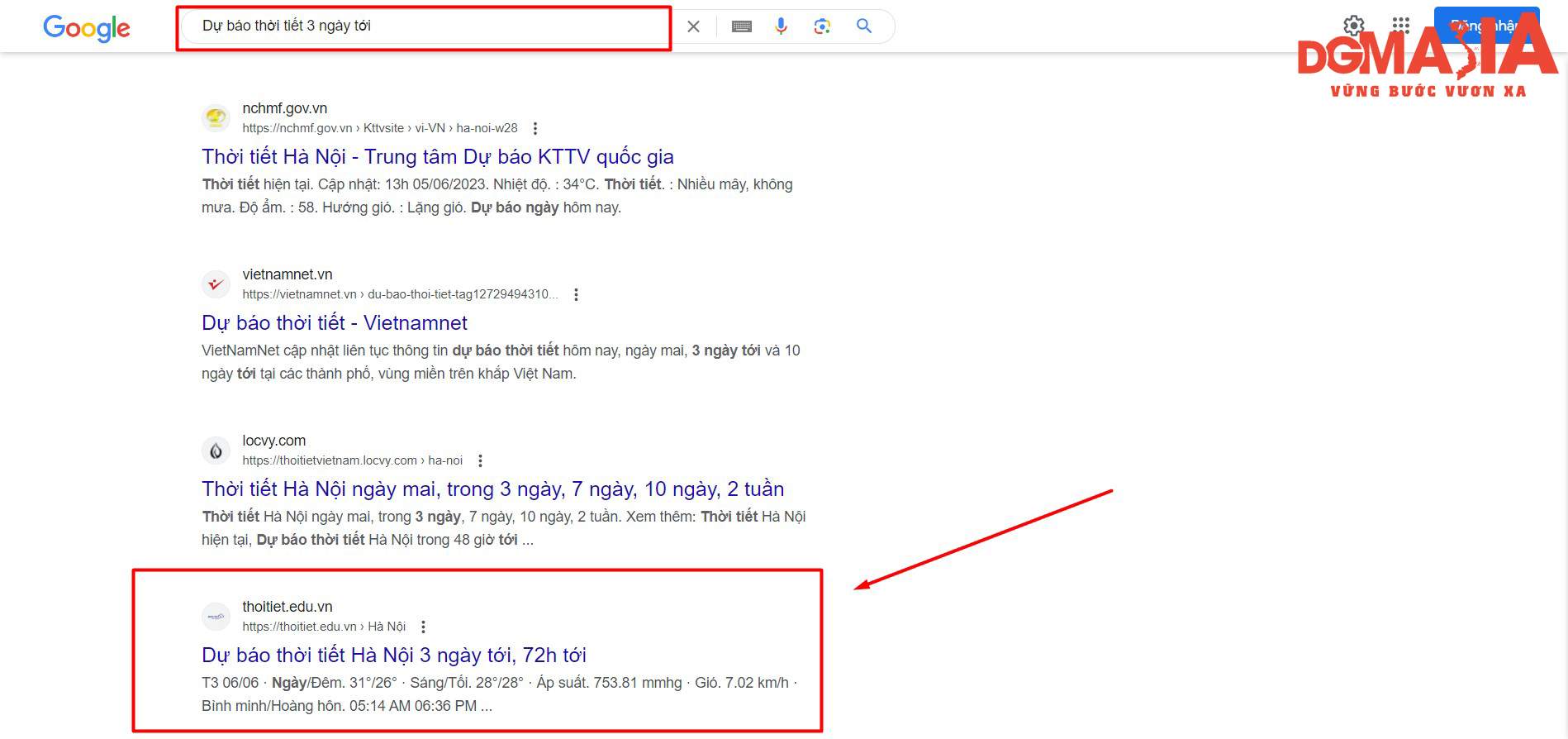The height and width of the screenshot is (739, 1568).
Task: Click snippet line 'Bình minh/Hoàng hôn. 05:14 AM 06:36 PM'
Action: [x=340, y=706]
